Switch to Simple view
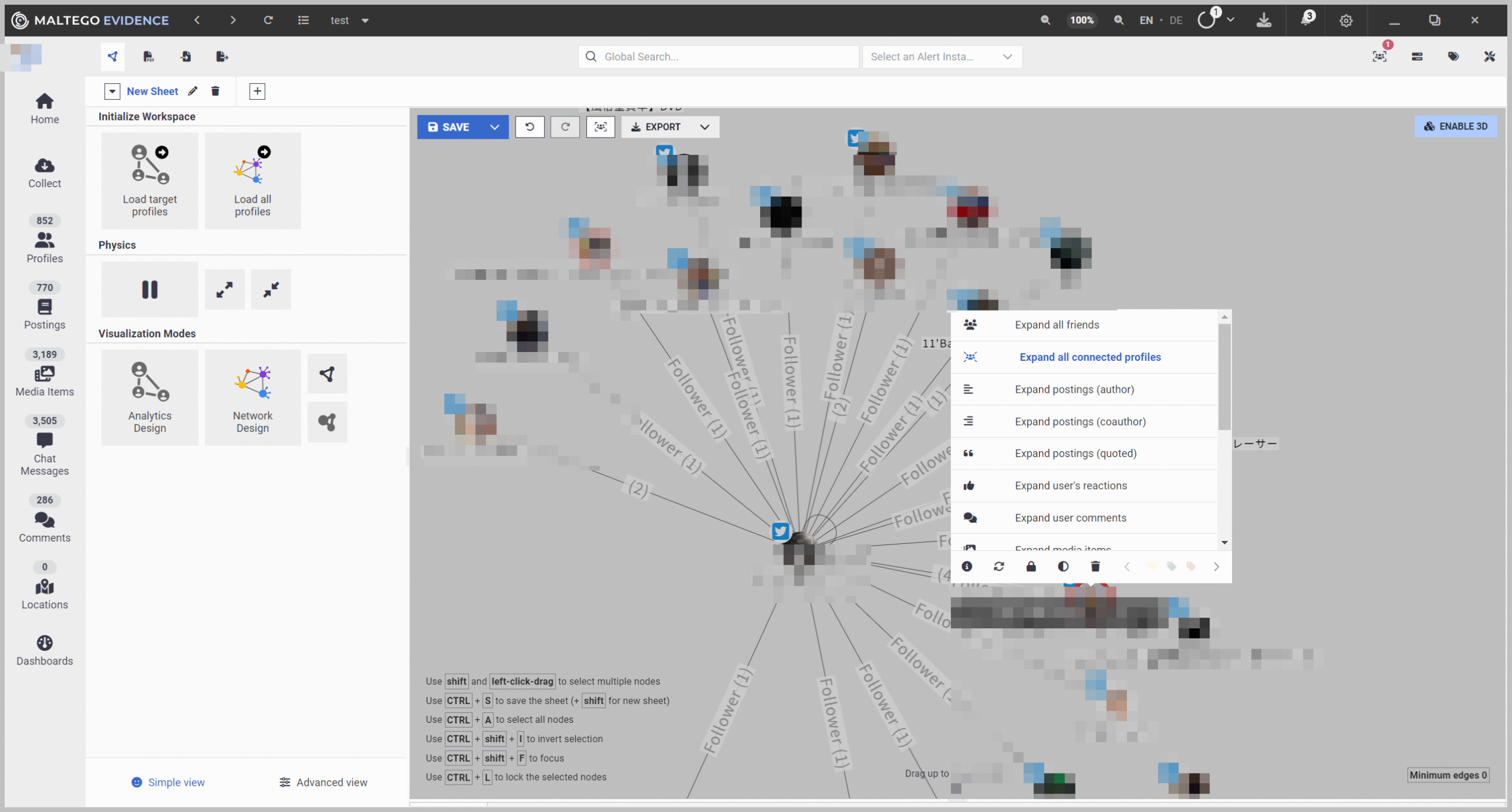Screen dimensions: 1512x812 [x=168, y=782]
